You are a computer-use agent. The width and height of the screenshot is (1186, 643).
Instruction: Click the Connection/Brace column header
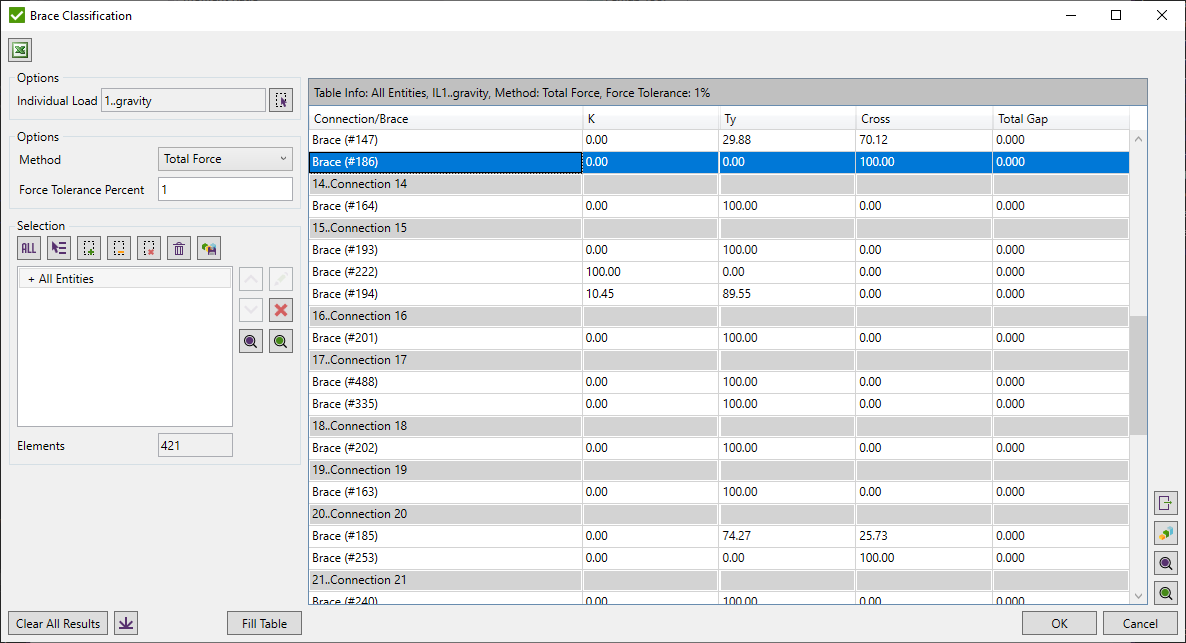tap(445, 118)
